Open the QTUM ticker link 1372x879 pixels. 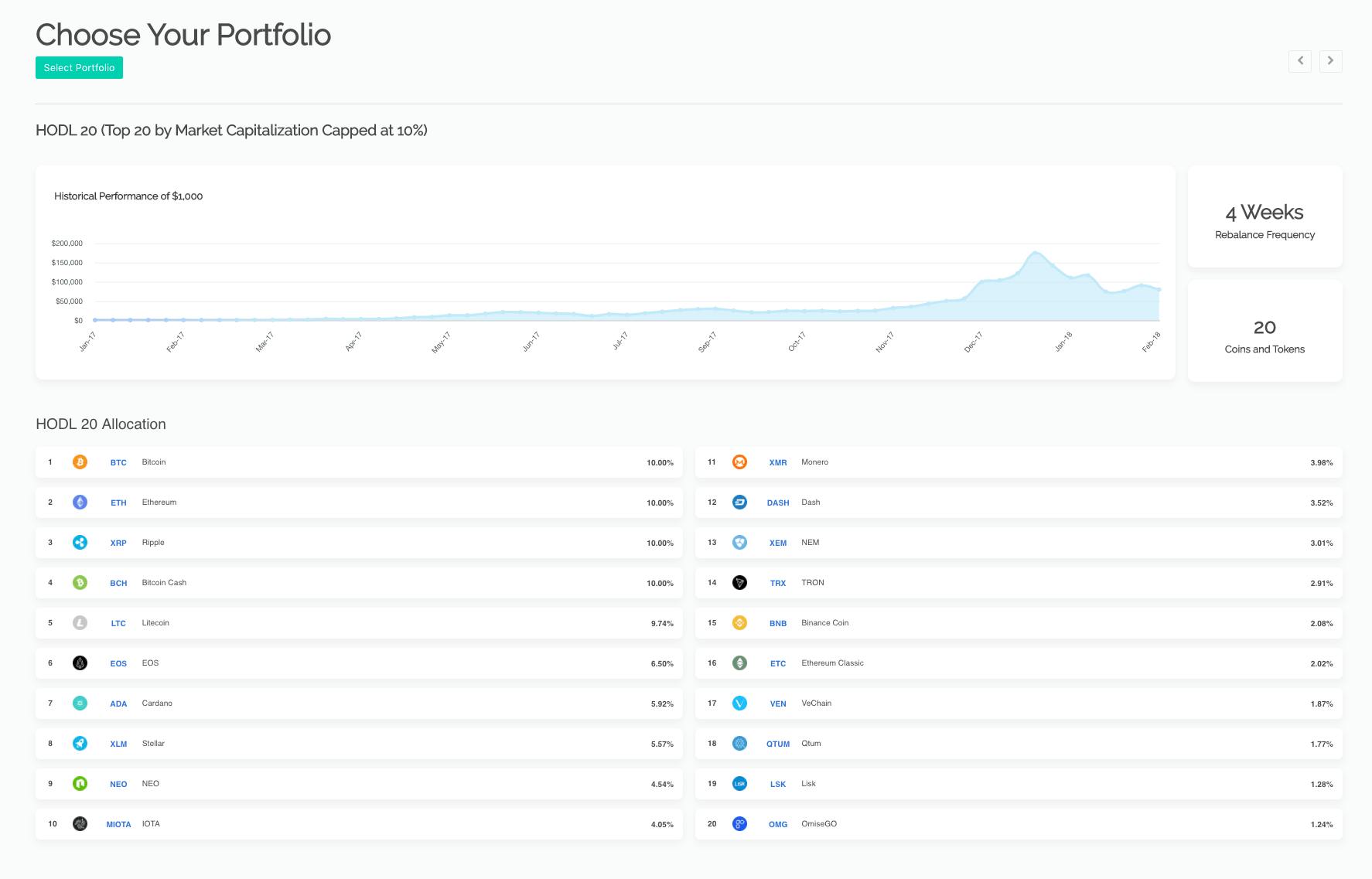pos(778,744)
